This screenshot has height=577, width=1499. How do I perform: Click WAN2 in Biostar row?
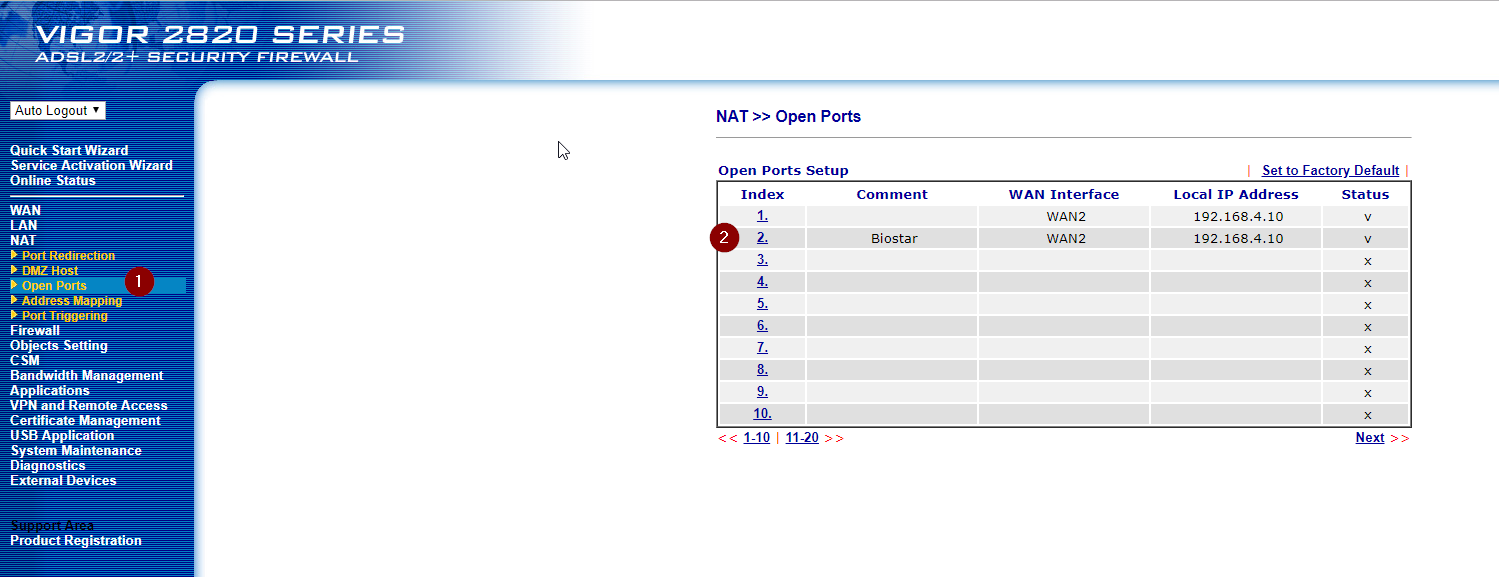coord(1065,238)
